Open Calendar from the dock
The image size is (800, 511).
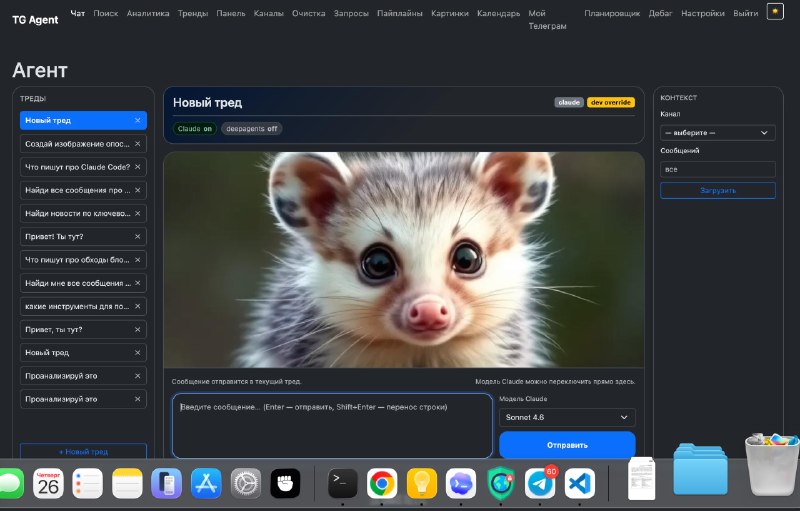click(x=48, y=483)
